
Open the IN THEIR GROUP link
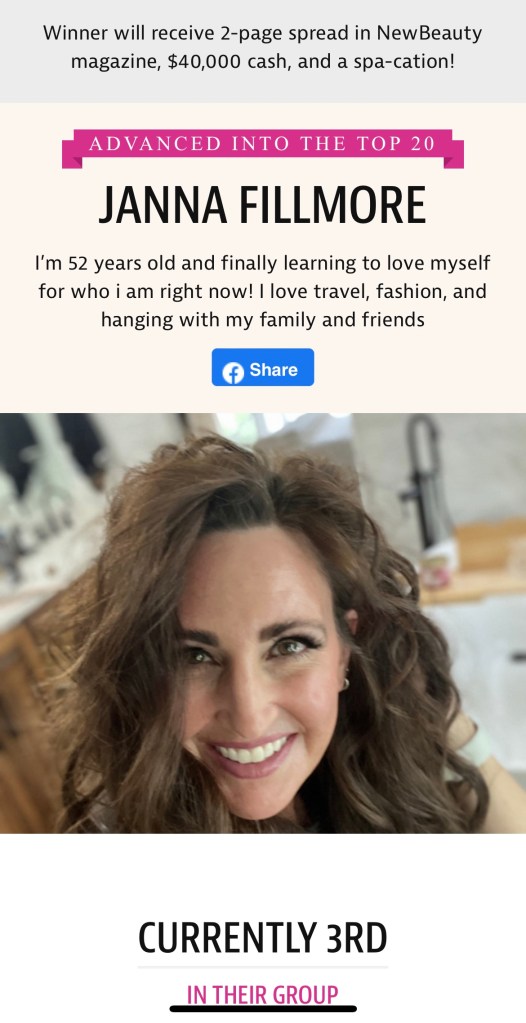(x=262, y=995)
